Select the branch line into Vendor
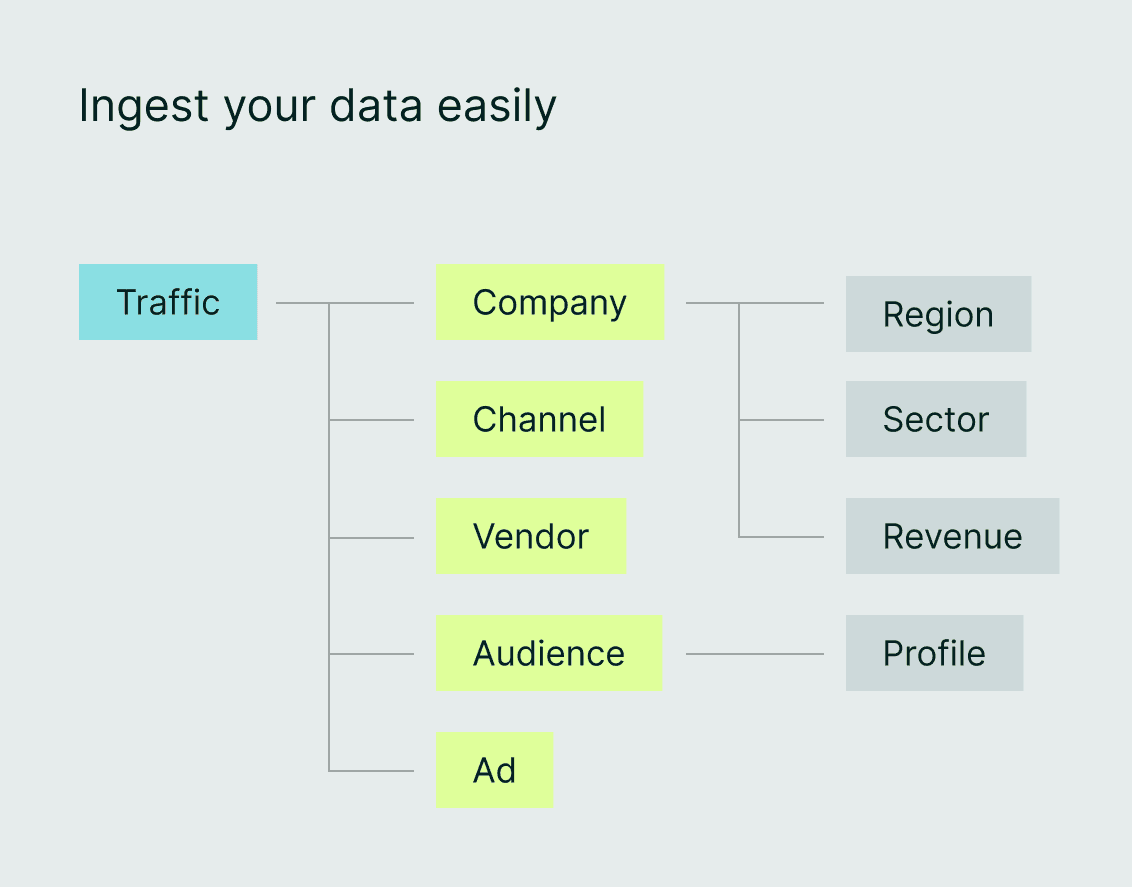The width and height of the screenshot is (1132, 887). coord(372,538)
